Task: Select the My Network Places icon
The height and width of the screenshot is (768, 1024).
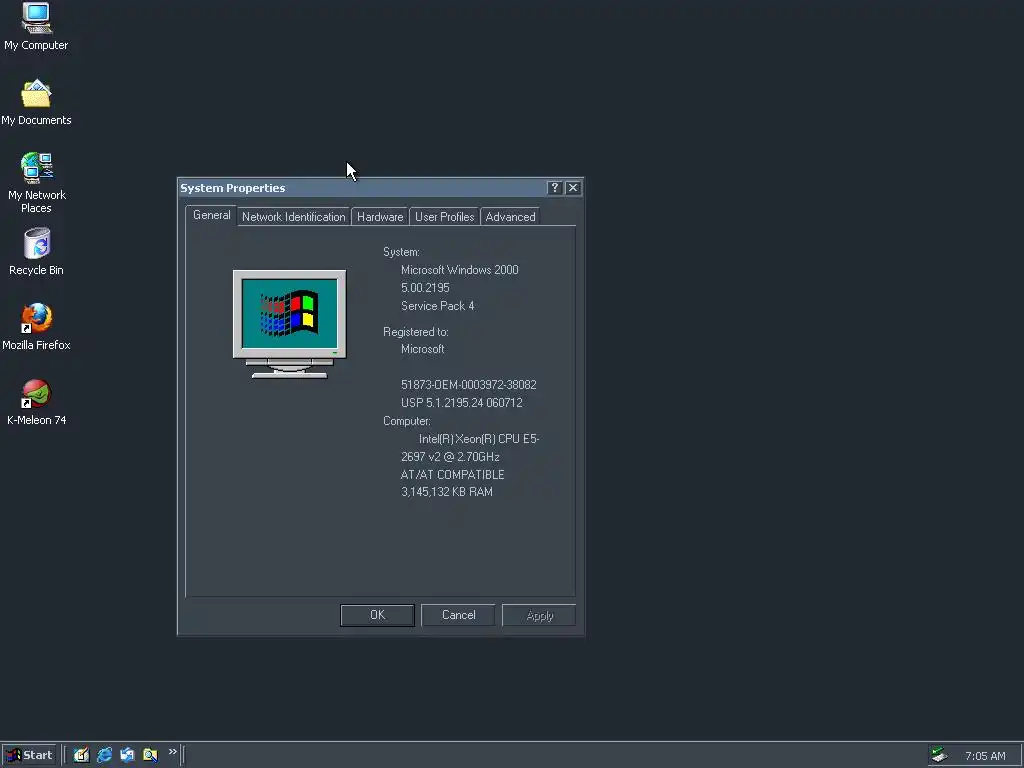Action: point(37,182)
